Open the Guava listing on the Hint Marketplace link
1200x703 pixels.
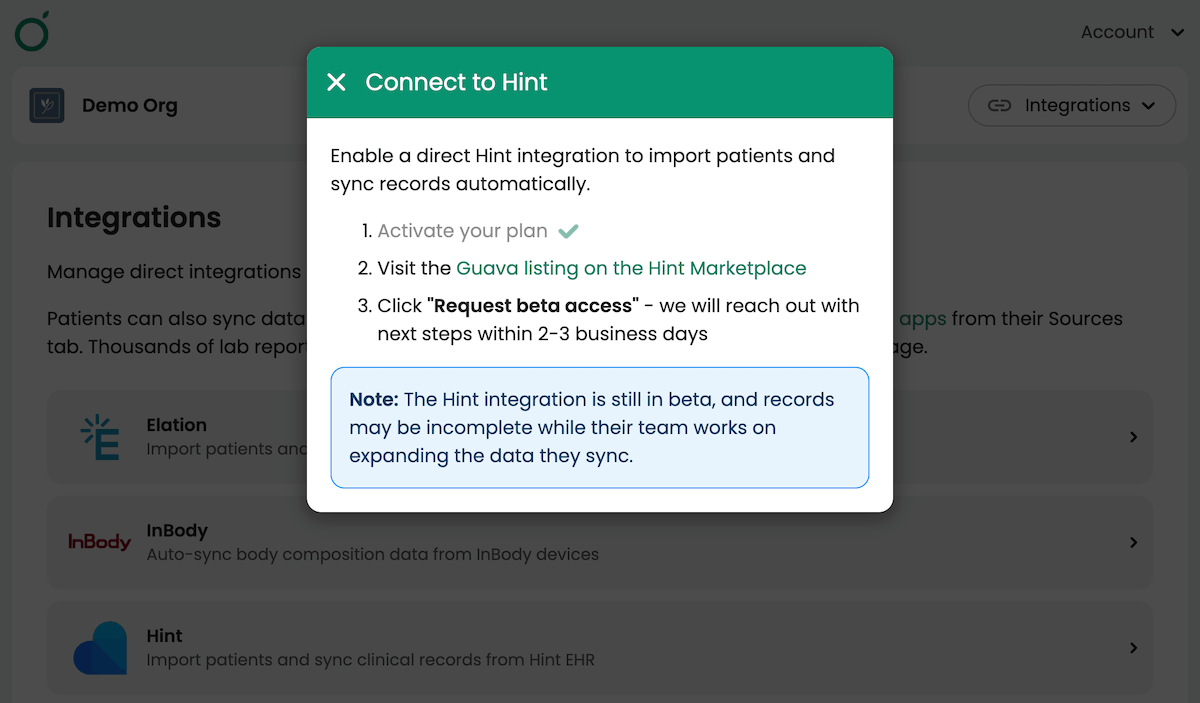pyautogui.click(x=631, y=268)
